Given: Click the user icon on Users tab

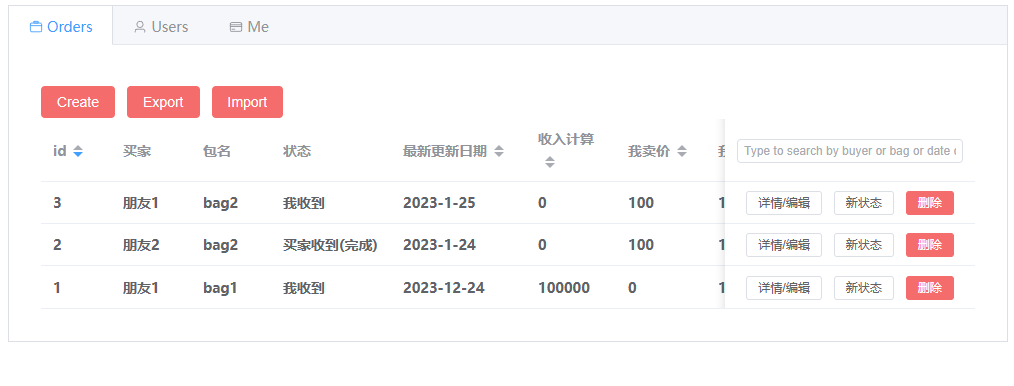Looking at the screenshot, I should 140,27.
